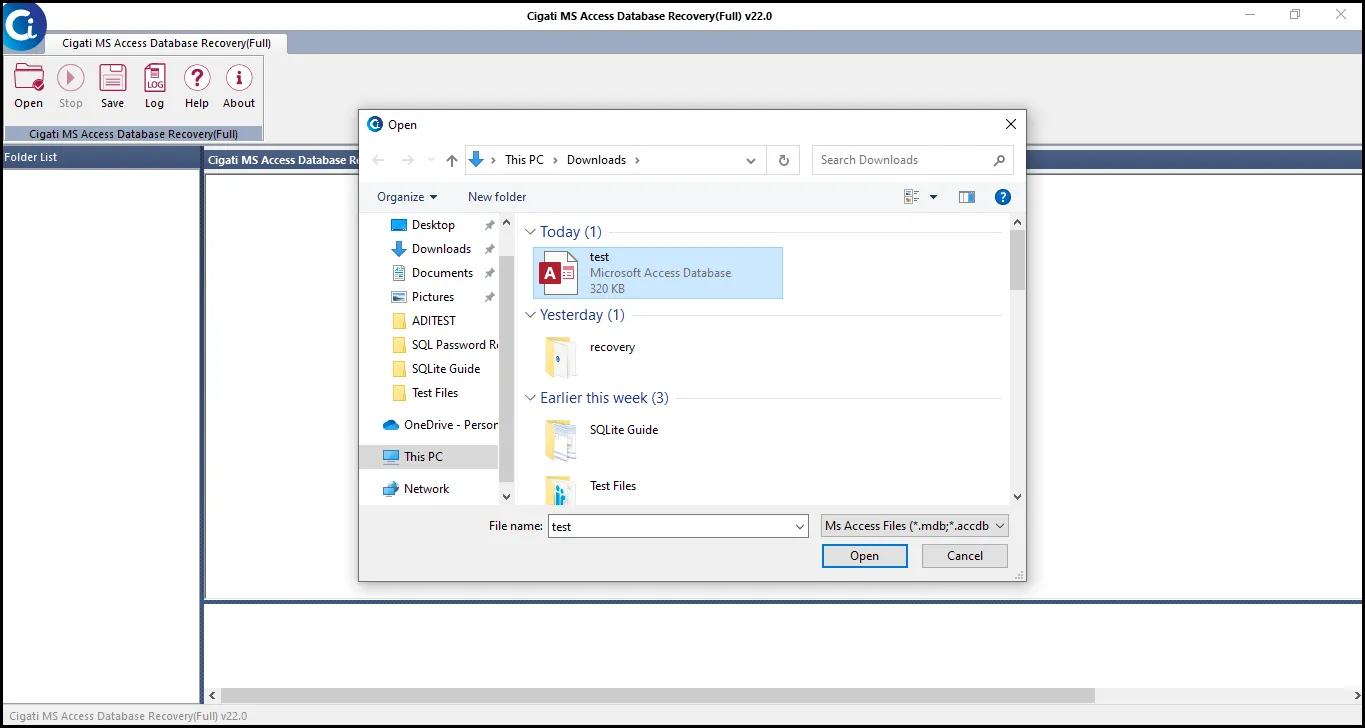Click the search magnifier in Search Downloads
1365x728 pixels.
point(999,160)
